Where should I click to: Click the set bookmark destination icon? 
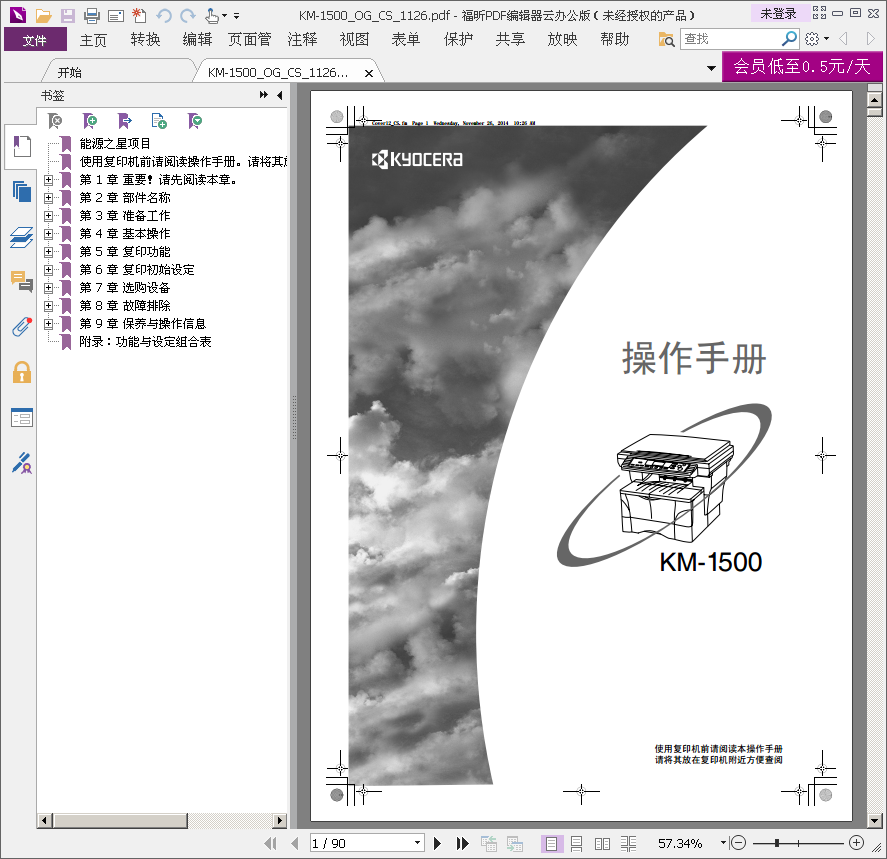[124, 120]
